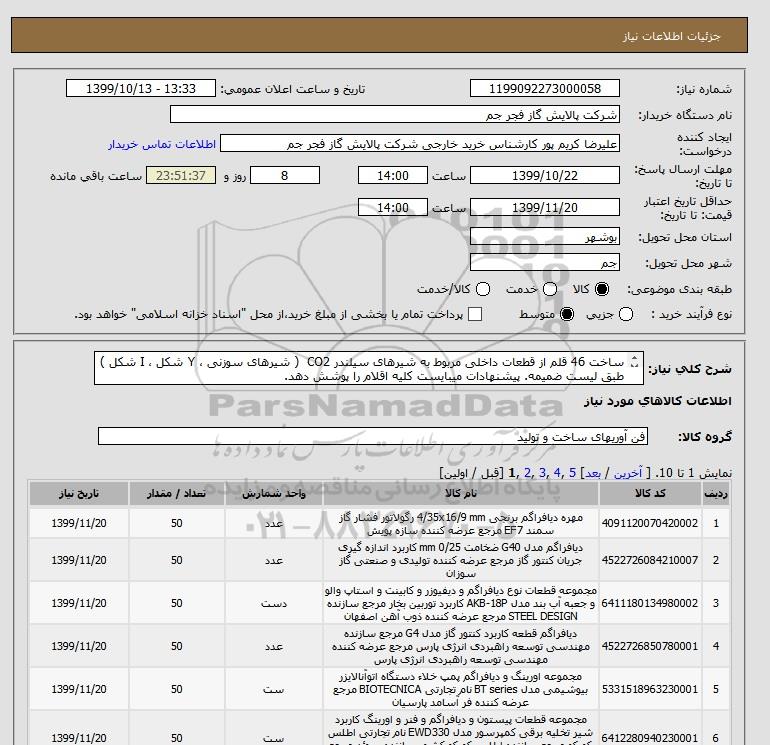Screen dimensions: 770x745
Task: Go to page 3 of items
Action: pyautogui.click(x=542, y=473)
